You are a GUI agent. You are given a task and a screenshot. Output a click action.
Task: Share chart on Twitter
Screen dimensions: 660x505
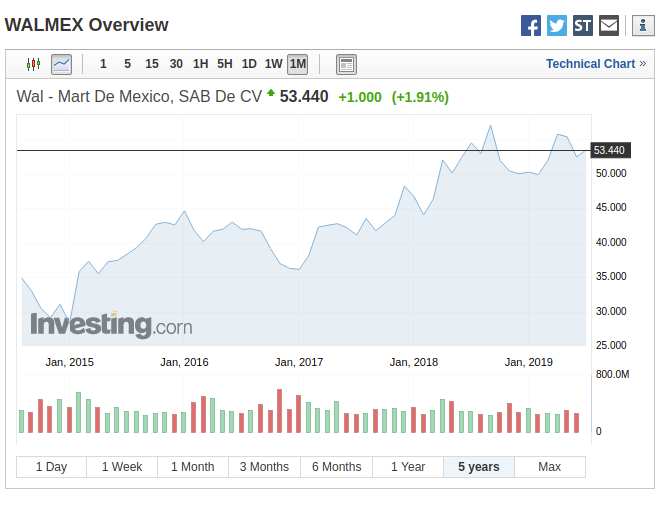pyautogui.click(x=556, y=26)
